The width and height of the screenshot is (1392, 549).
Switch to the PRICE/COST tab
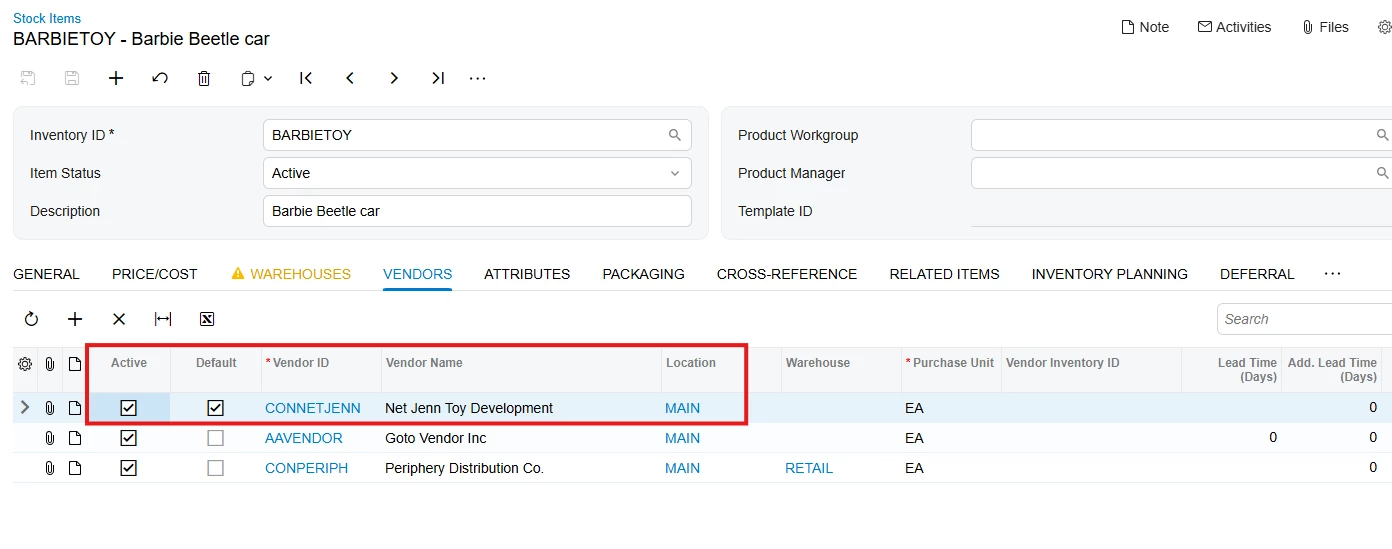[x=155, y=274]
